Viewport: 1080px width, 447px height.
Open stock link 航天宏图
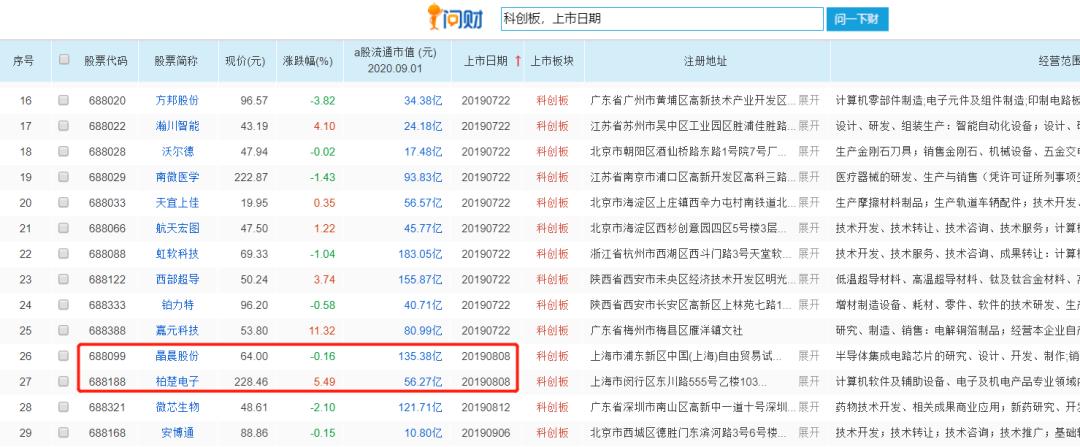[177, 229]
